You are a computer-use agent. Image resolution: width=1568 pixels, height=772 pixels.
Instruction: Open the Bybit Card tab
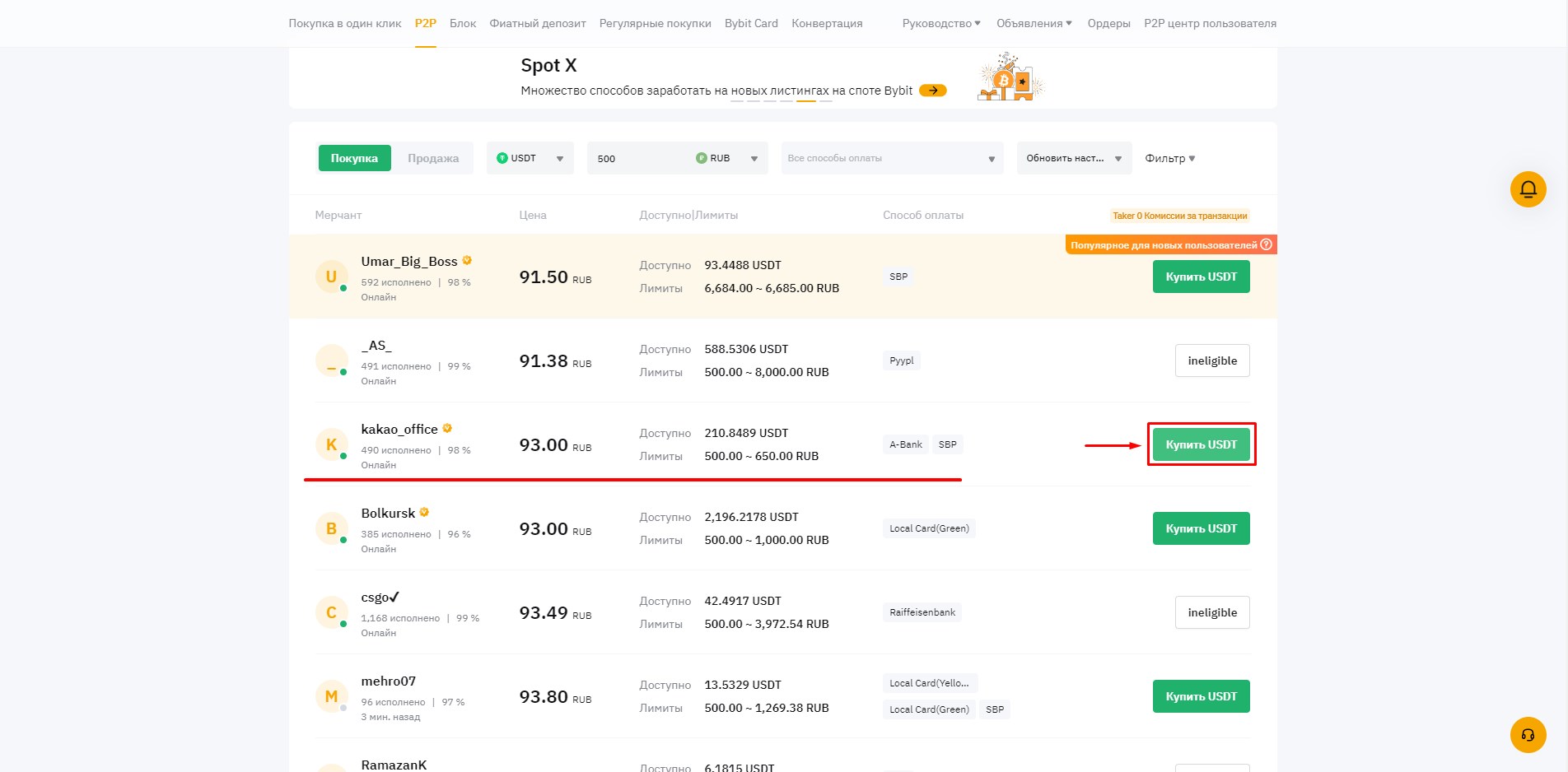pos(751,23)
